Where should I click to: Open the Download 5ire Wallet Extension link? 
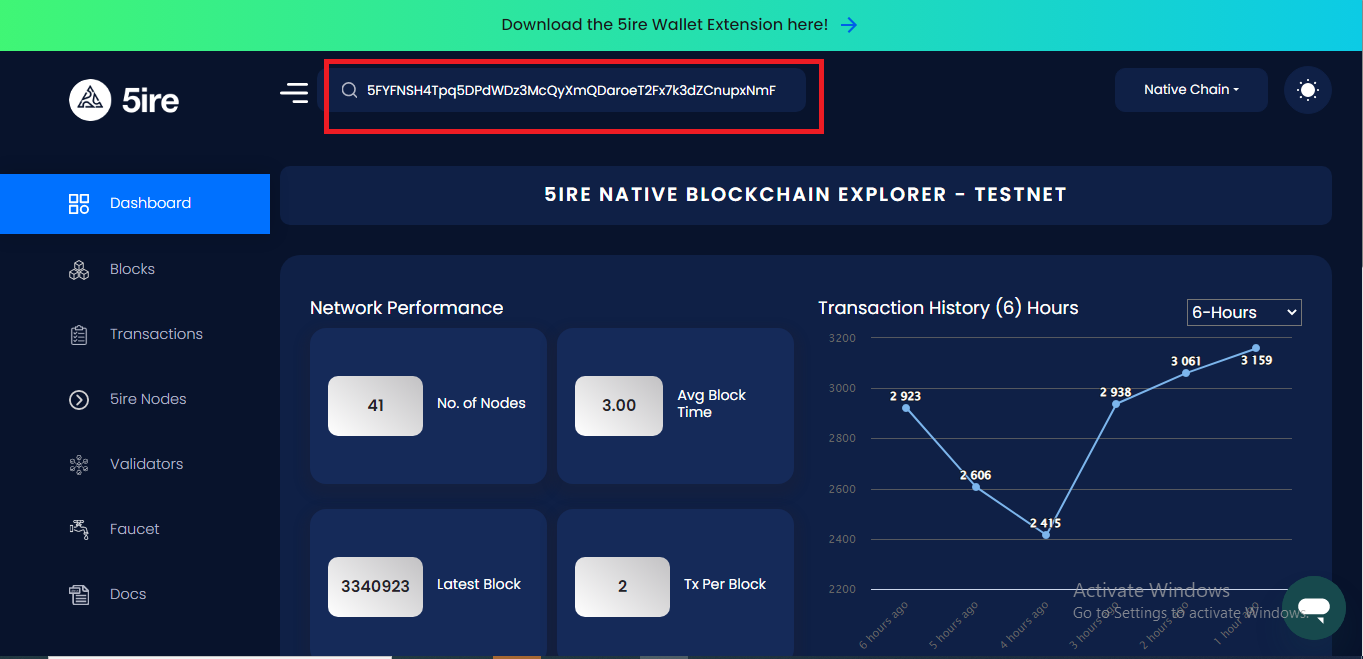coord(664,24)
